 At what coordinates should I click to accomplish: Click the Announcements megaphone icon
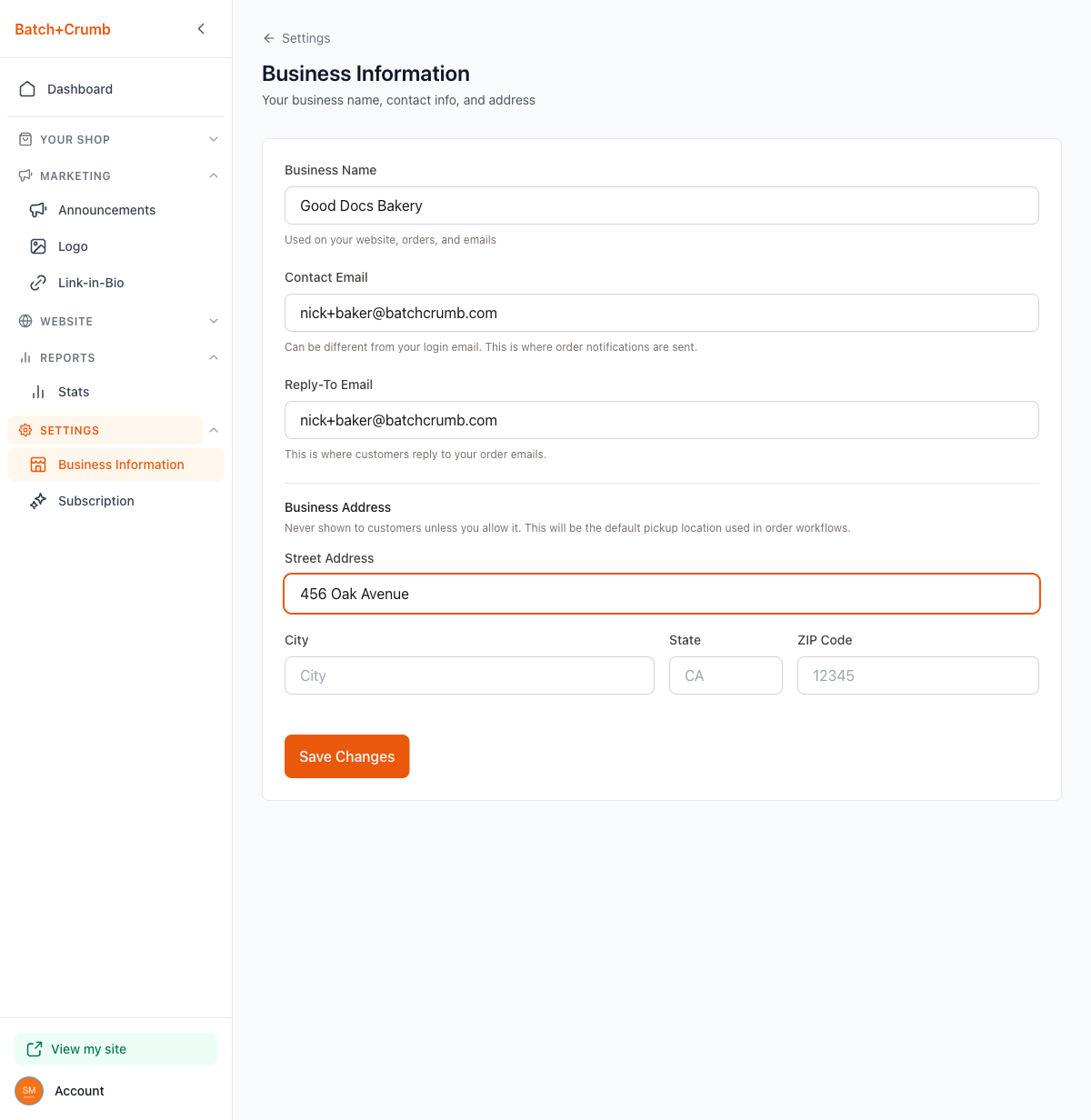38,210
